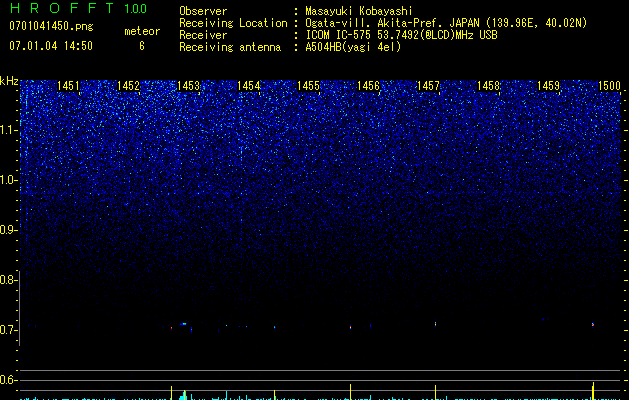
Task: Click the 0.9 kHz axis label
Action: click(x=9, y=230)
